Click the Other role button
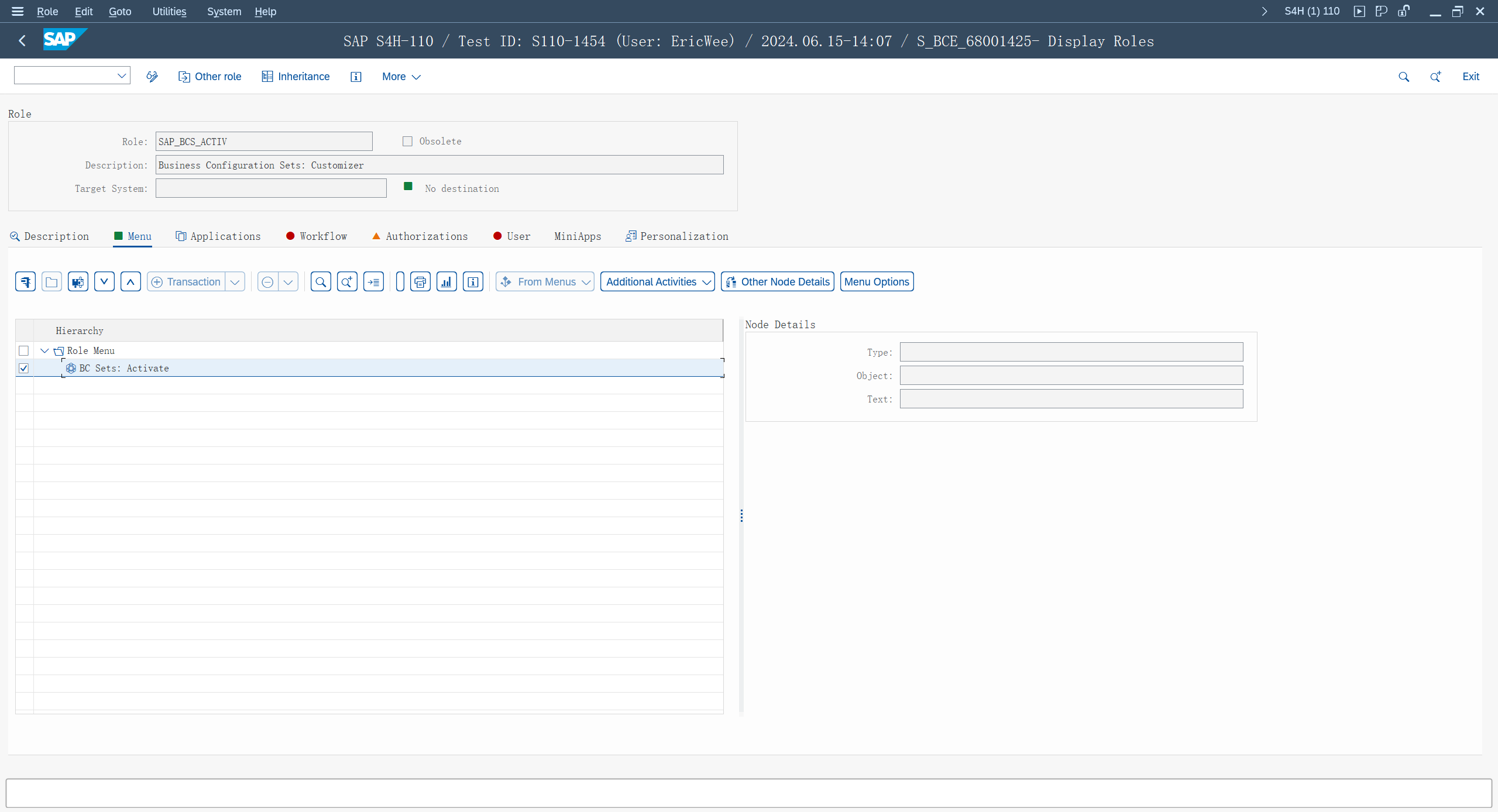The image size is (1498, 812). (210, 77)
